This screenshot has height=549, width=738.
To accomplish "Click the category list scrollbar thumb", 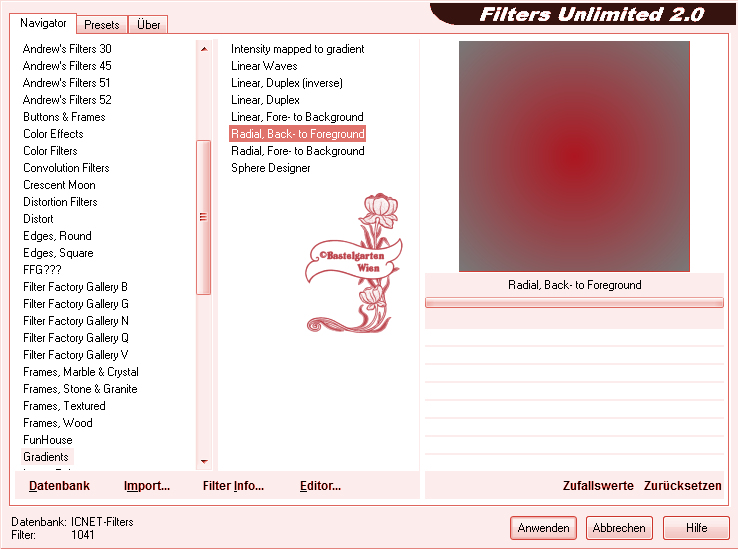I will coord(203,217).
